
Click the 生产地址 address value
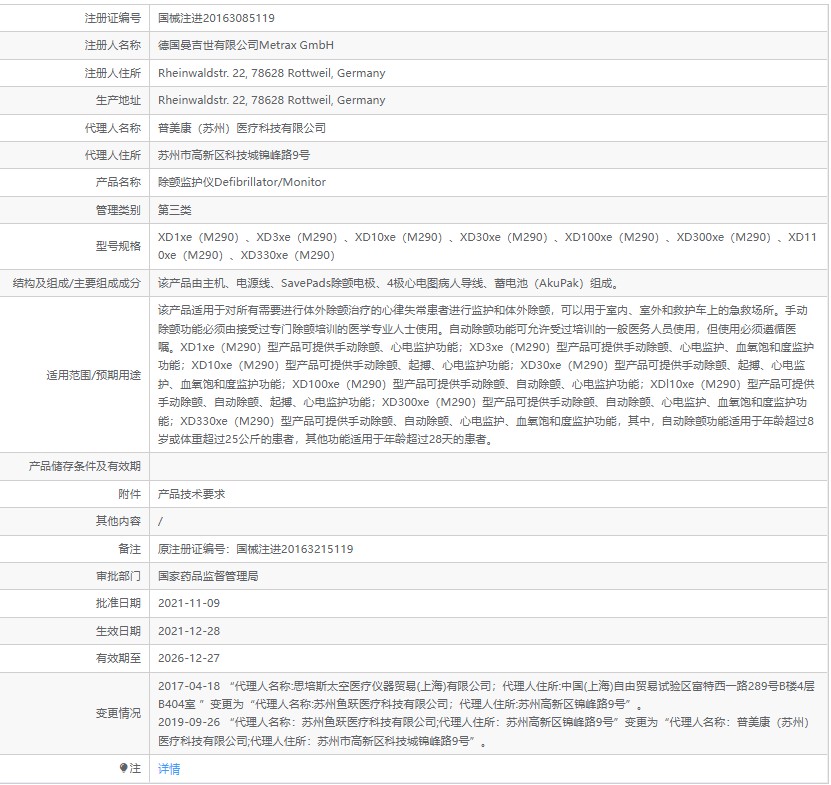click(x=271, y=100)
